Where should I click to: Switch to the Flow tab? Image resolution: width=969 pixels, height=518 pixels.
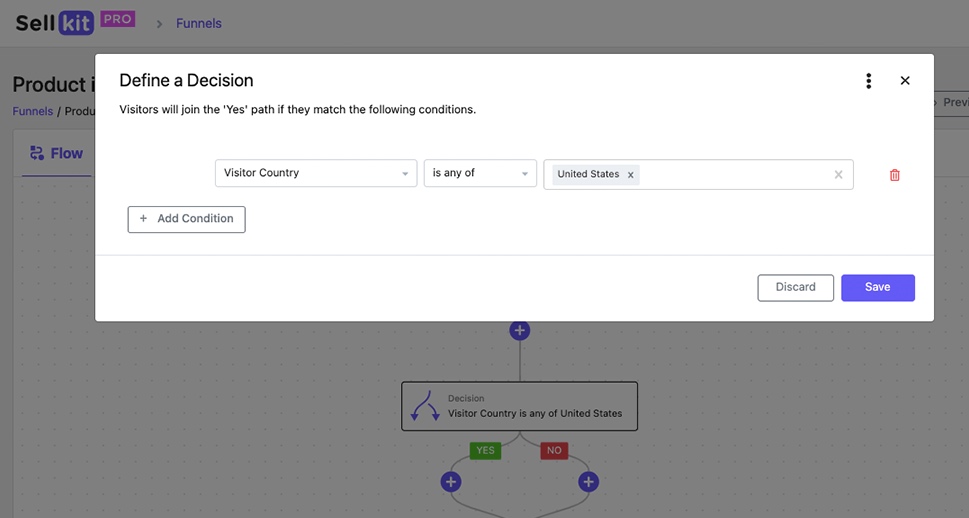[x=56, y=153]
